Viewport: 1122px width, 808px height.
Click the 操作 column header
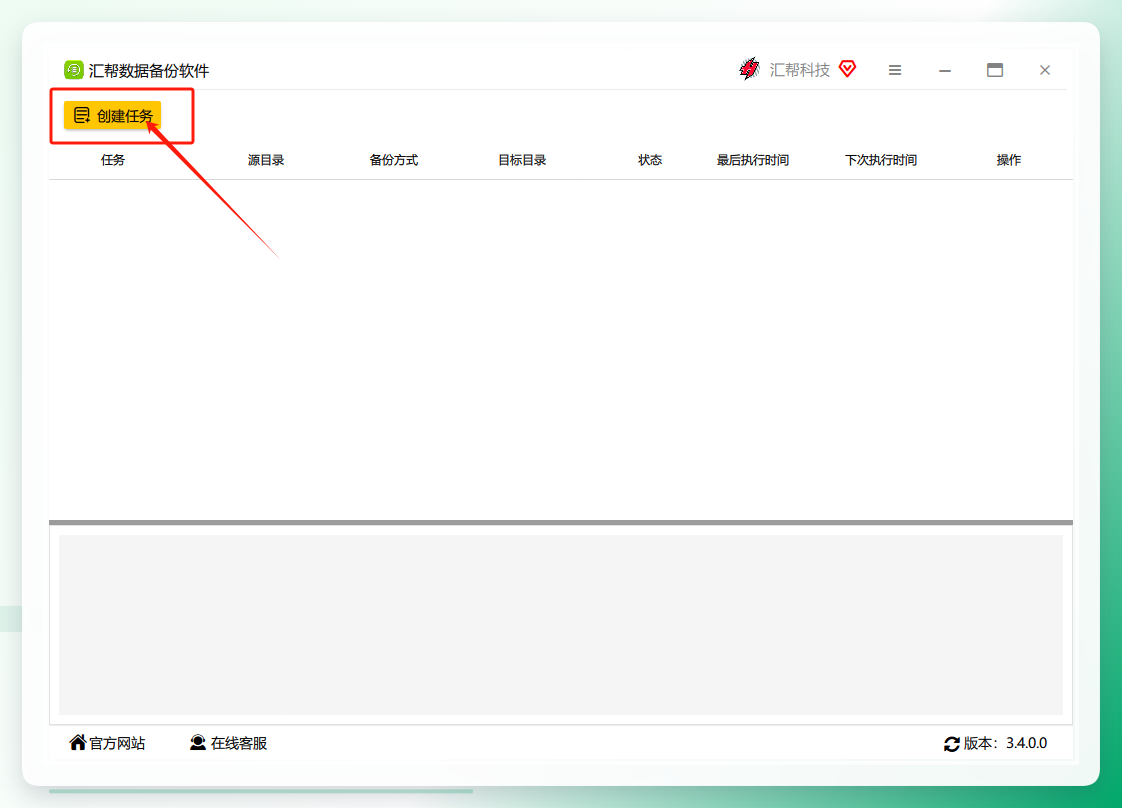click(x=1009, y=160)
